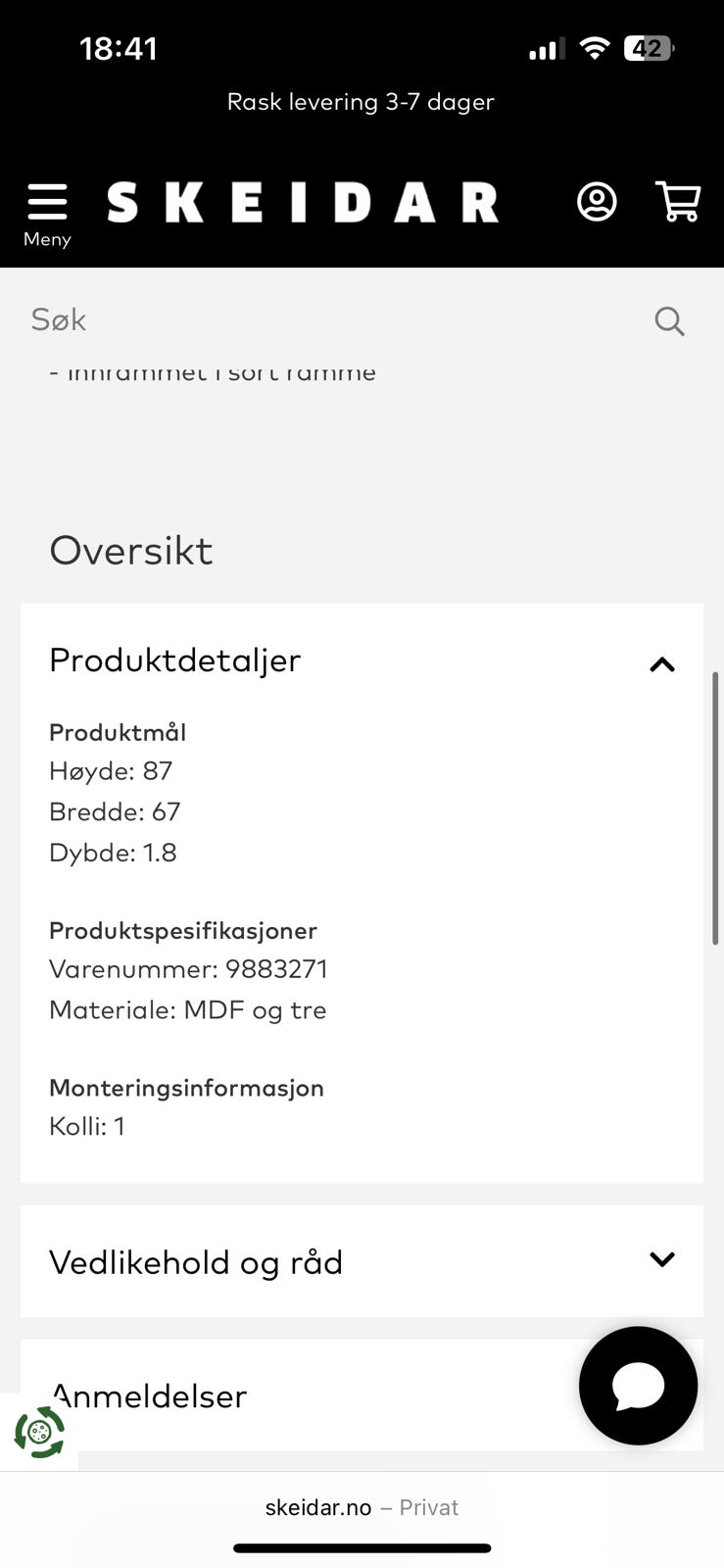Click the Produktdetaljer heading
724x1568 pixels.
[x=174, y=661]
